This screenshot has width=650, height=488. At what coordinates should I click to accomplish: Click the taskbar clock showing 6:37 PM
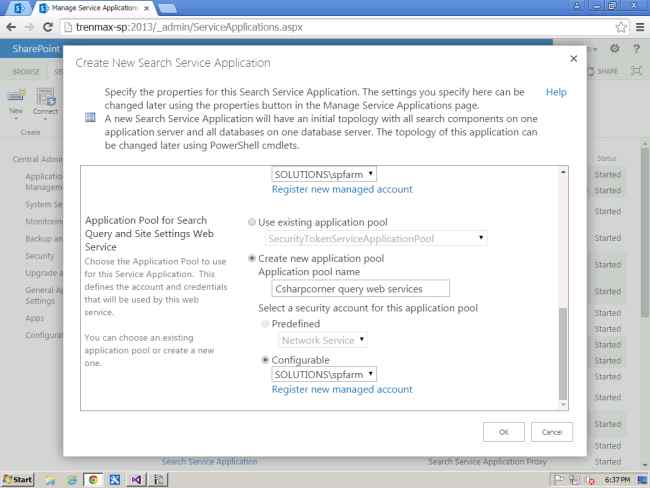[x=617, y=480]
